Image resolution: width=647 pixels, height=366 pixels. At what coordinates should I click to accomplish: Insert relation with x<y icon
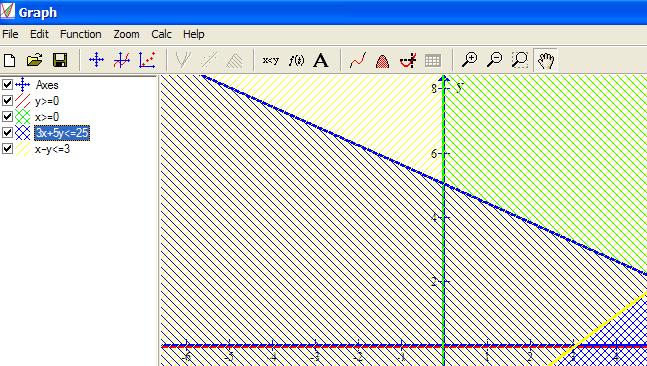tap(271, 61)
